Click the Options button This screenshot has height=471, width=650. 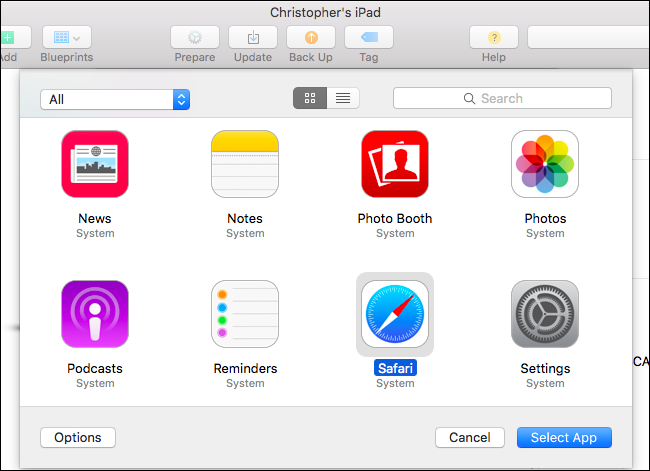tap(78, 437)
